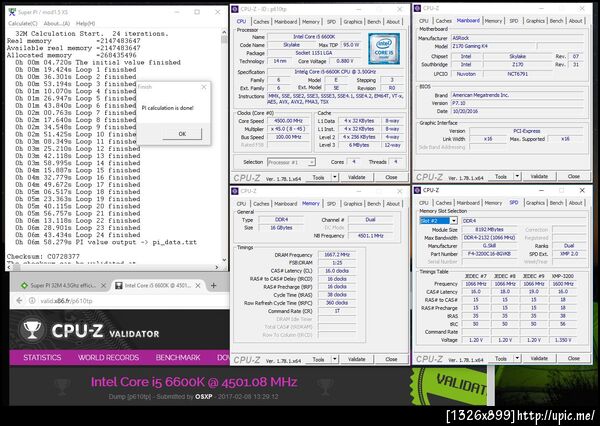Click the CPU-Z Validator trophy logo
This screenshot has height=426, width=600.
coord(32,330)
